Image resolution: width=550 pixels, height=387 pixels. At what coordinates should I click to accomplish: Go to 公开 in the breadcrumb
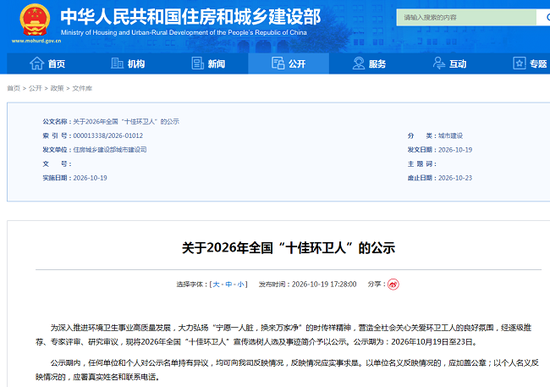tap(35, 88)
